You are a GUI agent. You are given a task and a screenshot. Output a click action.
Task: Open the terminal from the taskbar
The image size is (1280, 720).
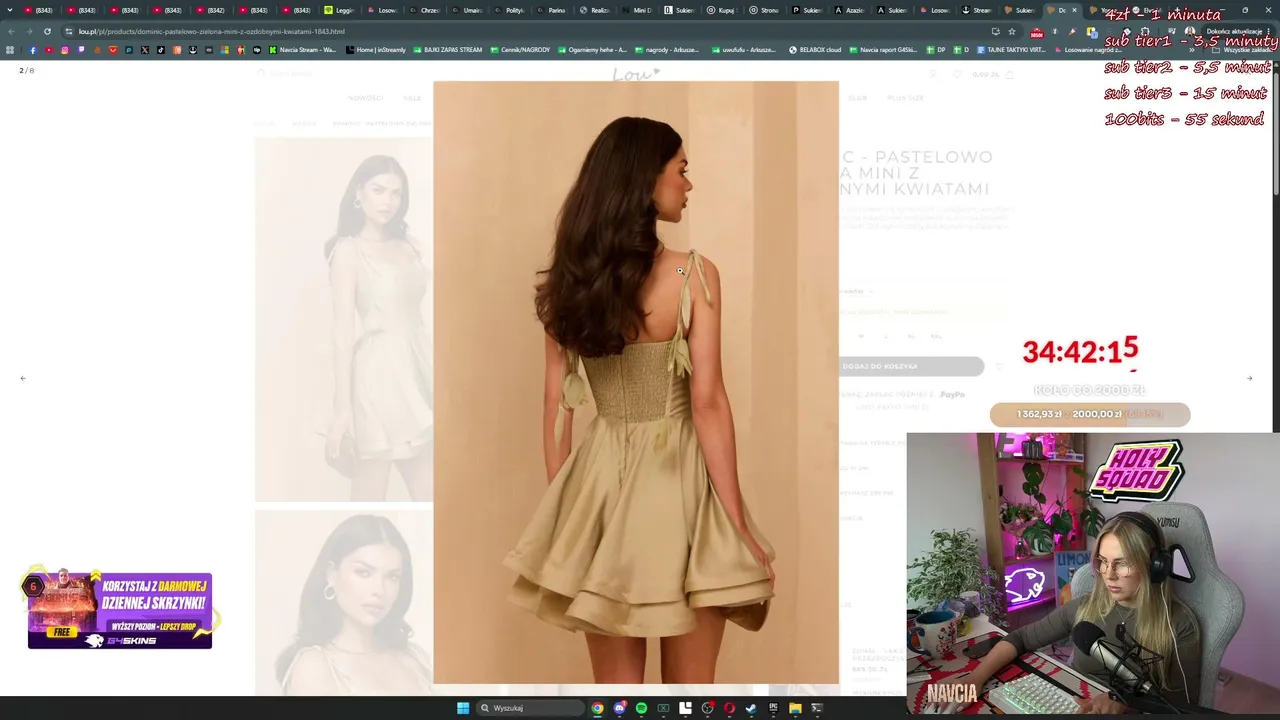tap(817, 708)
